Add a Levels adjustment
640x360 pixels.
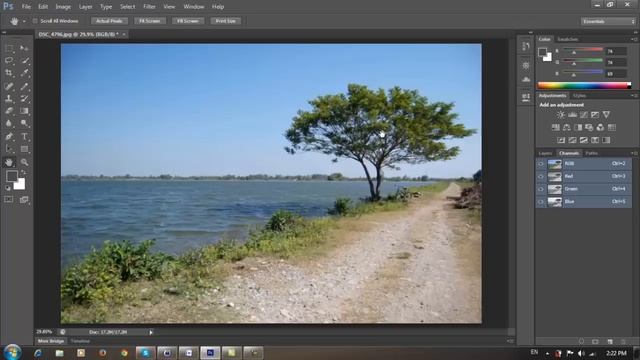coord(572,115)
